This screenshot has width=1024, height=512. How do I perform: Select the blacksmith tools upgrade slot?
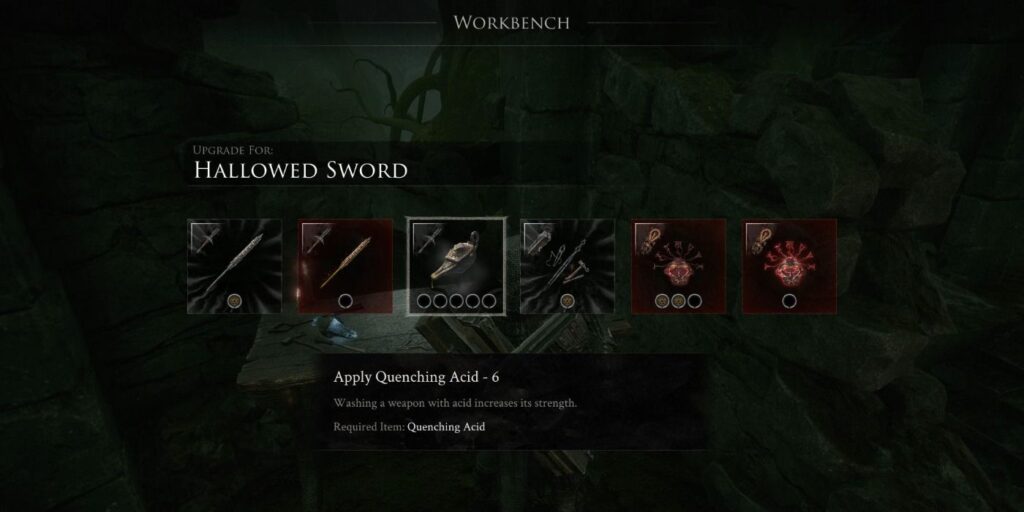tap(568, 266)
